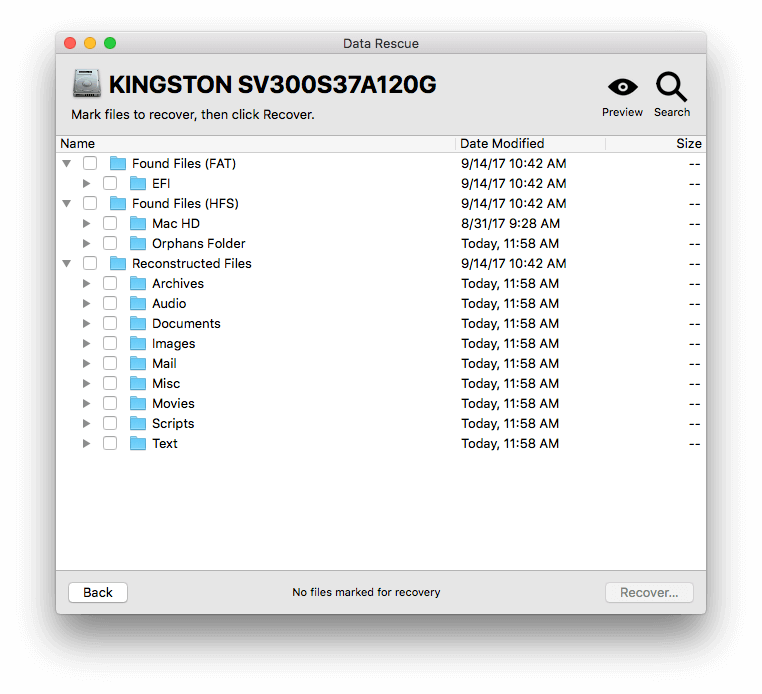Expand the Mac HD folder
Image resolution: width=762 pixels, height=694 pixels.
[87, 223]
